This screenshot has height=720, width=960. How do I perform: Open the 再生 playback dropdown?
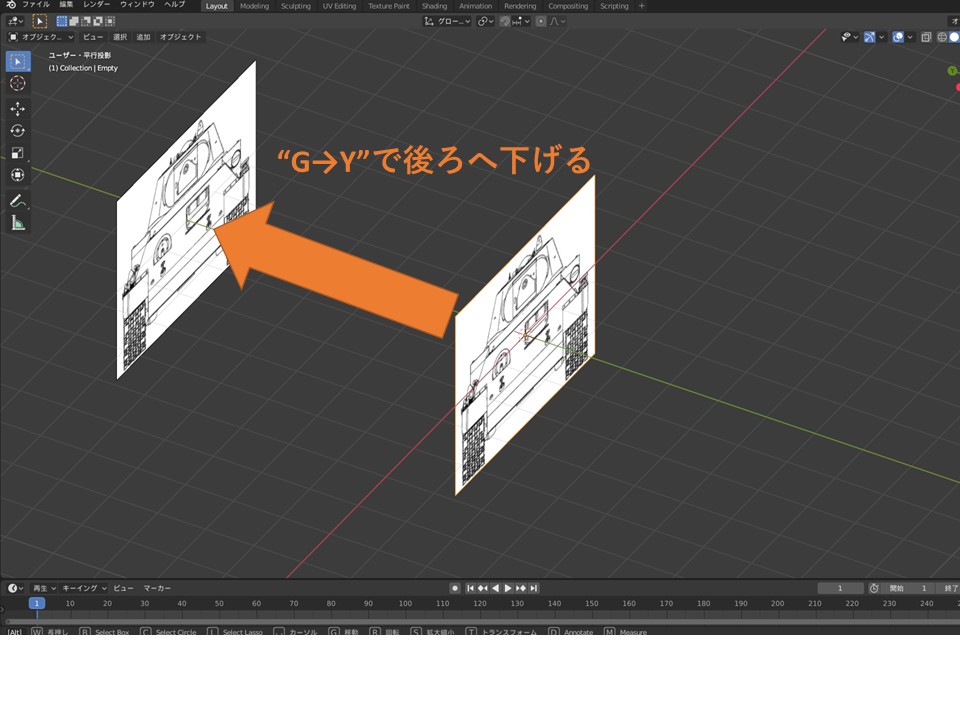click(44, 588)
